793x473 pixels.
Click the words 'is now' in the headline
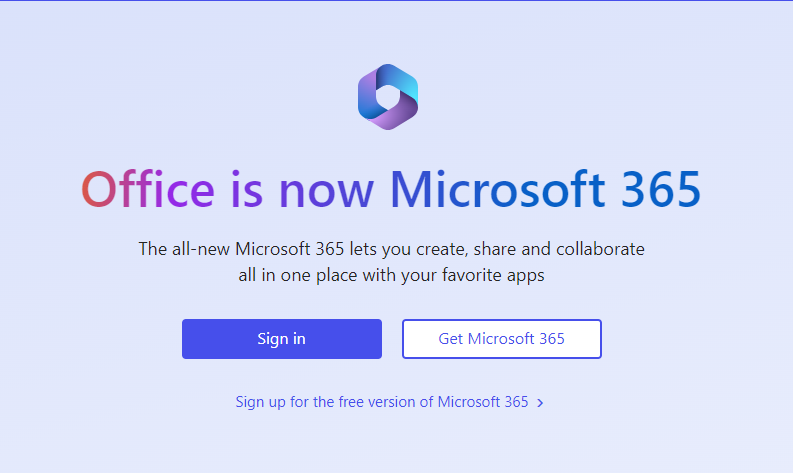point(301,190)
